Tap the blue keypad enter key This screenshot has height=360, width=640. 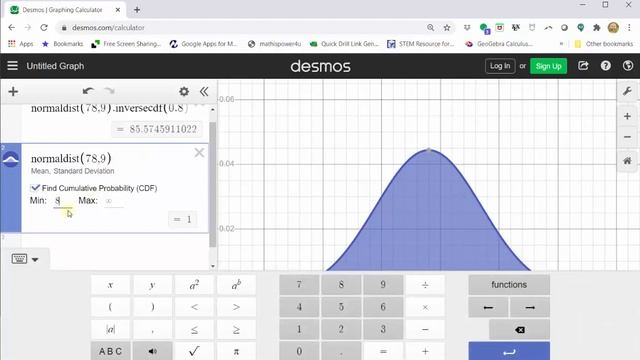509,351
